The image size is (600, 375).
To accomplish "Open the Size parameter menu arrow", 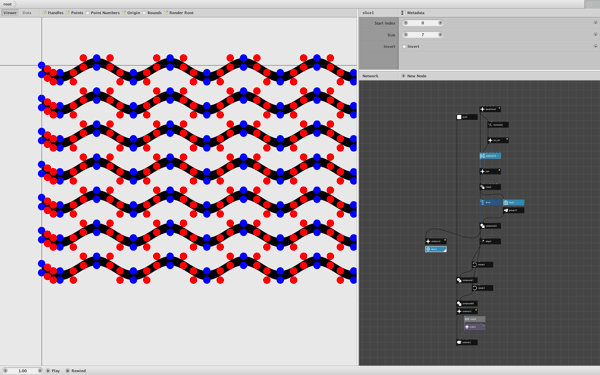I will 595,35.
